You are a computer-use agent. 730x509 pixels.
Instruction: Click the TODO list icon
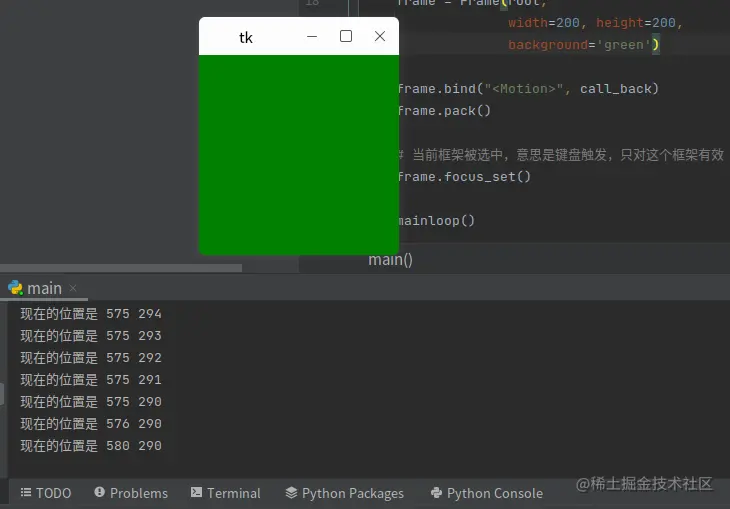coord(26,492)
